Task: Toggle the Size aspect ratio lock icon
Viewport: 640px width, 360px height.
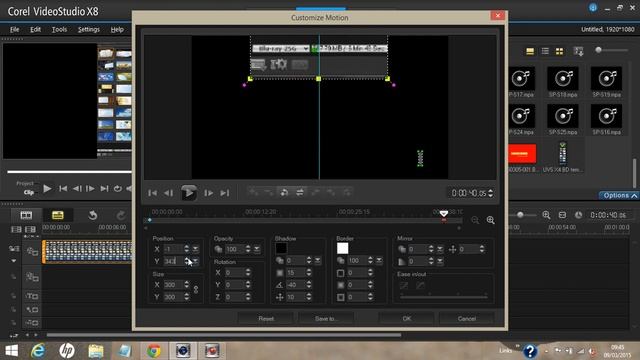Action: click(196, 290)
